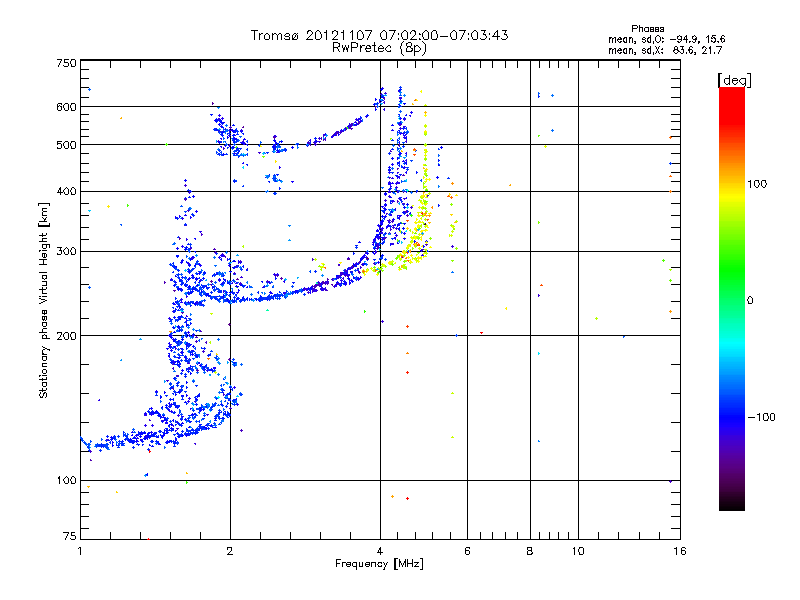Viewport: 800px width, 600px height.
Task: Click the x-axis tick label '6'
Action: click(x=467, y=551)
